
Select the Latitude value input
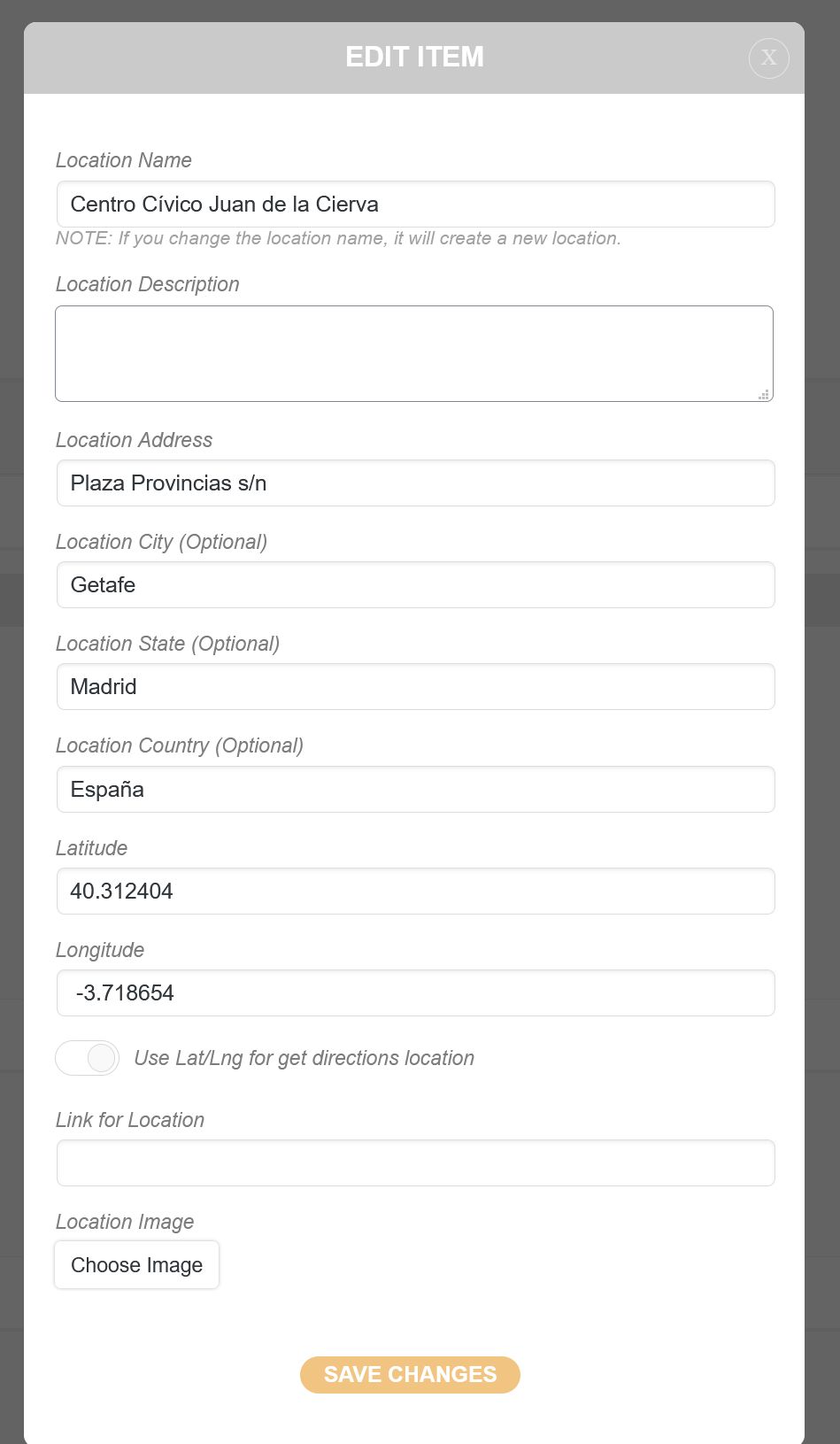point(415,892)
